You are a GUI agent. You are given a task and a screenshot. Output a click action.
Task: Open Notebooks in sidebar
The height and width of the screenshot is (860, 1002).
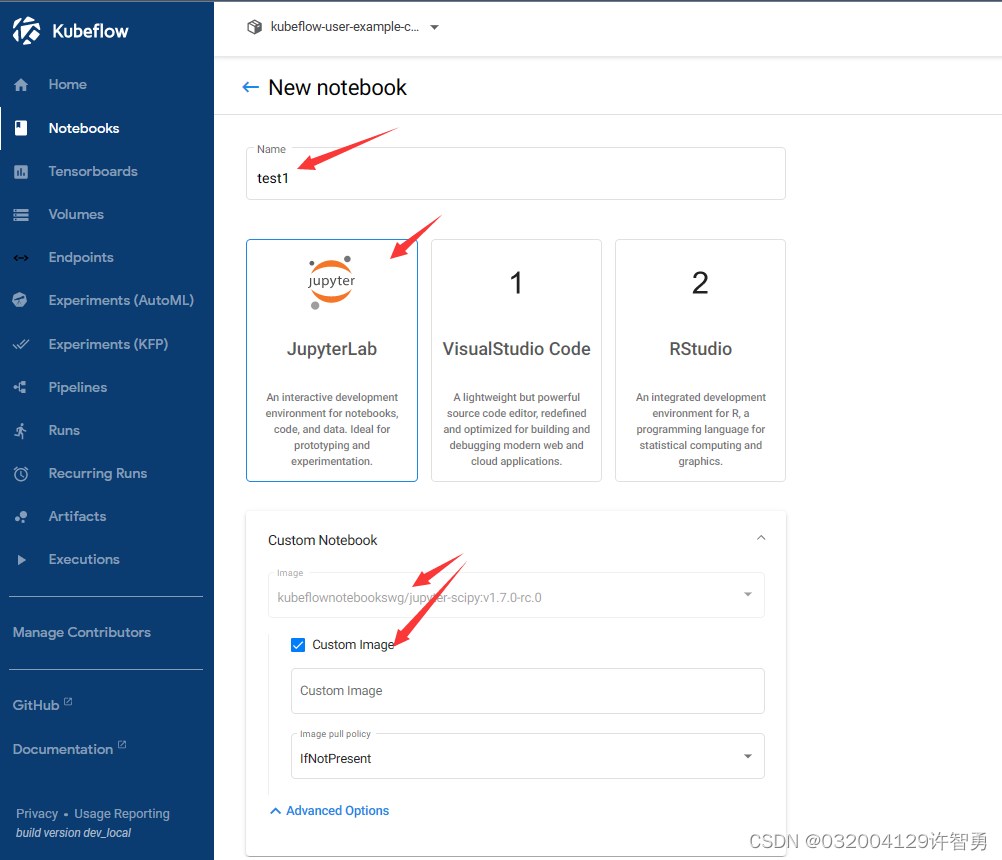[x=107, y=128]
